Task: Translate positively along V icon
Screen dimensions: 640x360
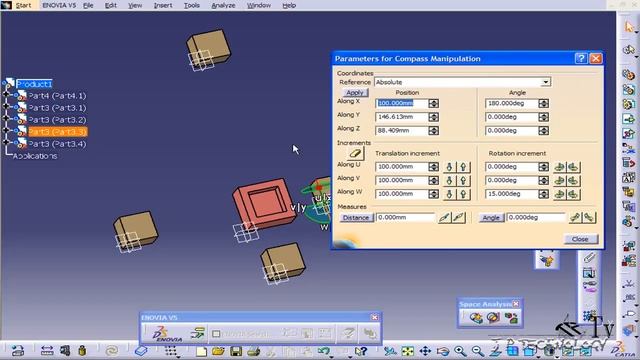Action: (x=463, y=180)
